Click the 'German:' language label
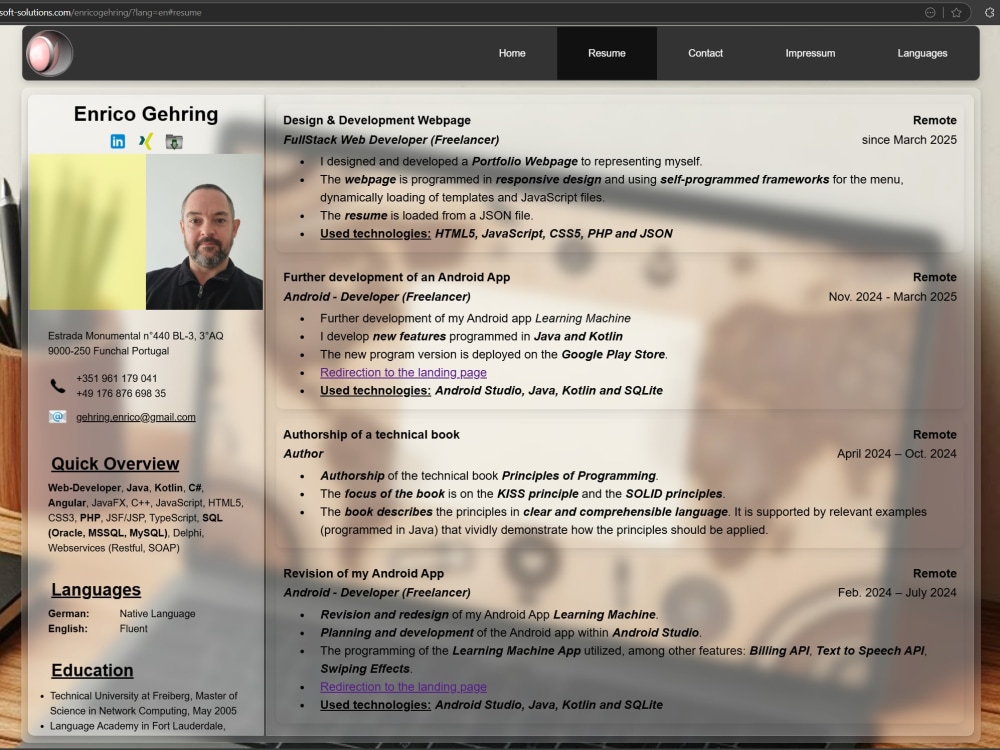The height and width of the screenshot is (750, 1000). point(68,614)
